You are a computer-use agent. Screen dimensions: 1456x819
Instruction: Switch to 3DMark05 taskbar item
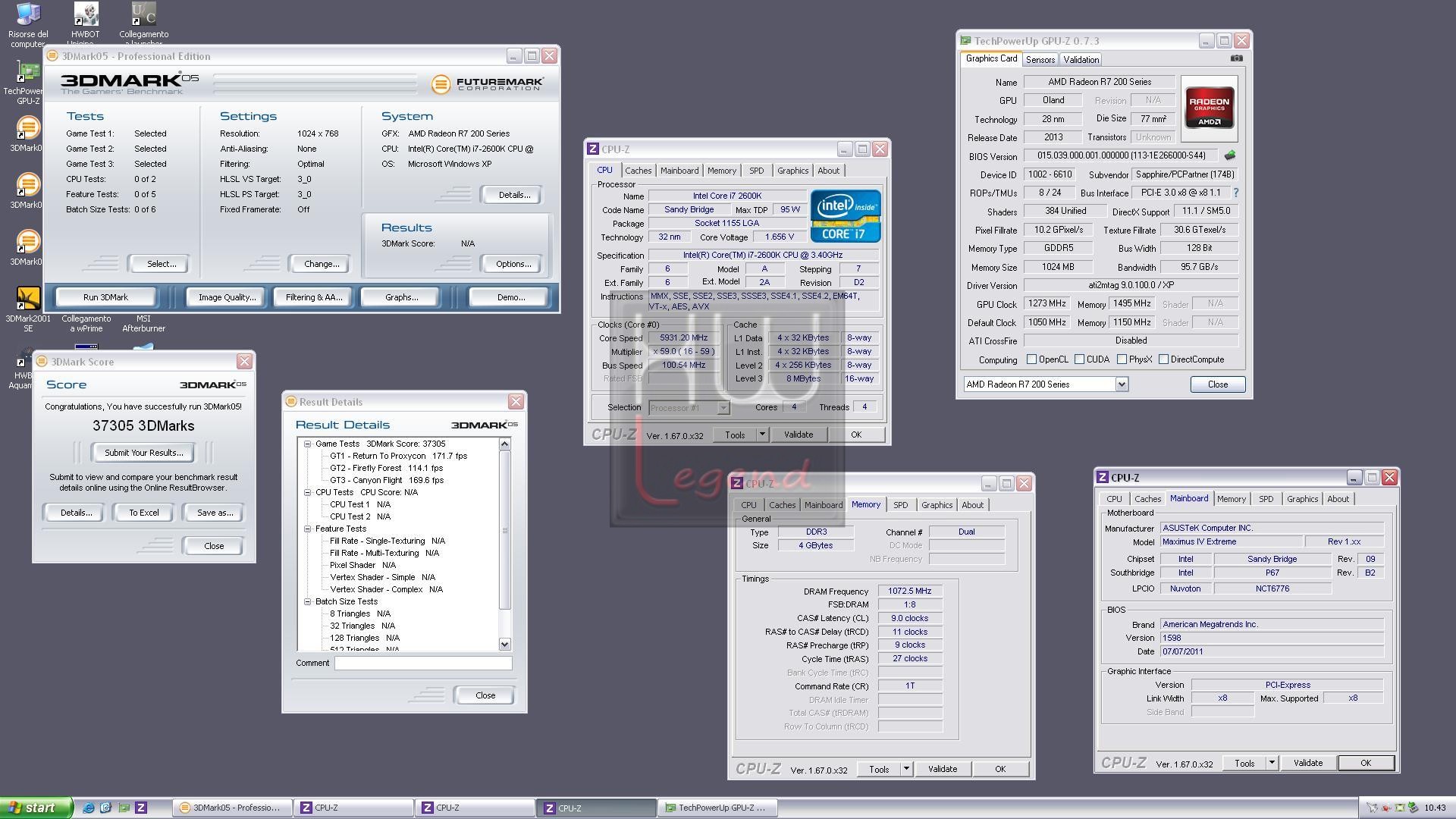pyautogui.click(x=232, y=808)
